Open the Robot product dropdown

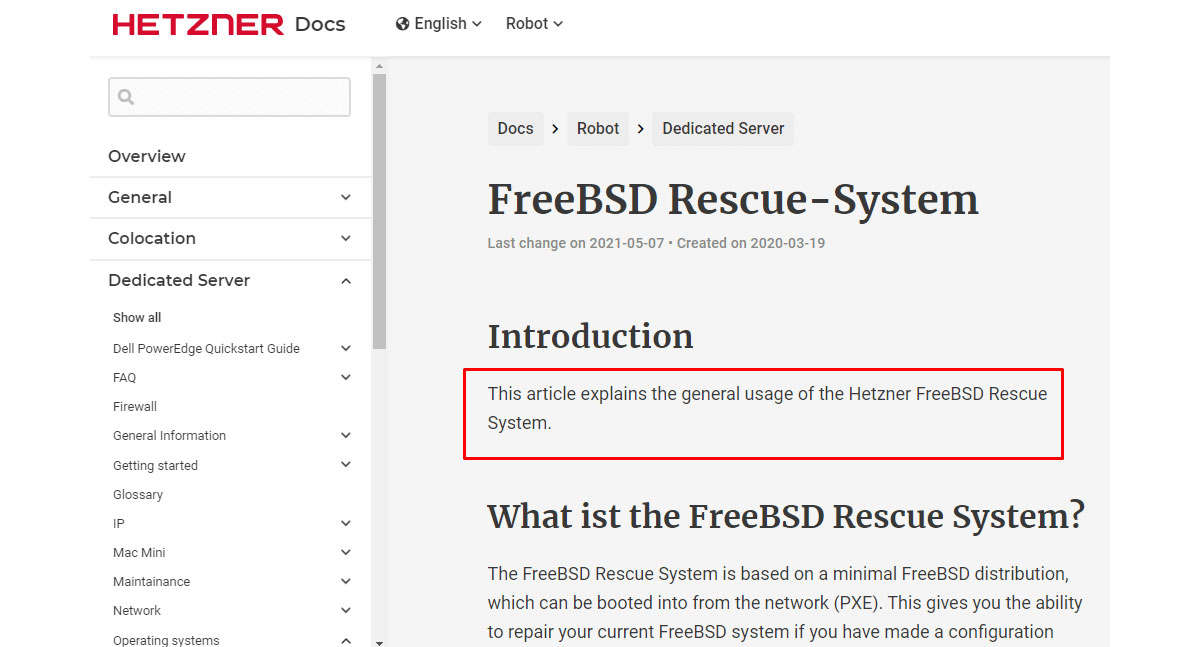tap(534, 24)
